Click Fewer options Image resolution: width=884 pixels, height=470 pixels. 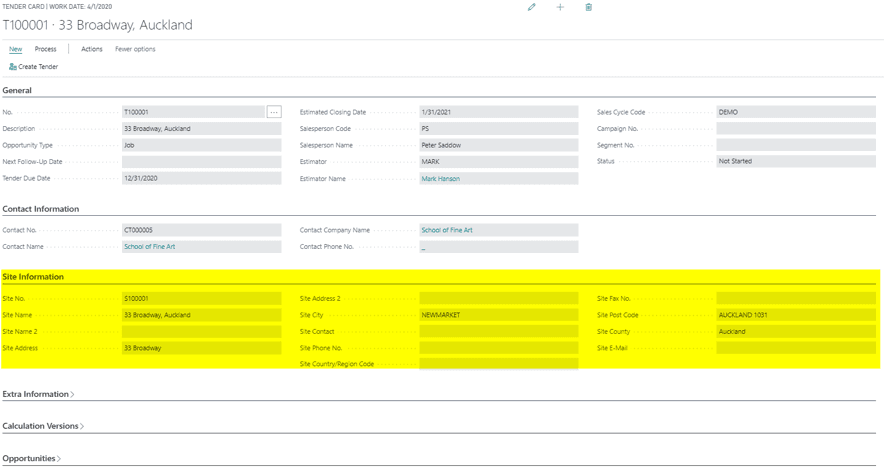coord(135,49)
